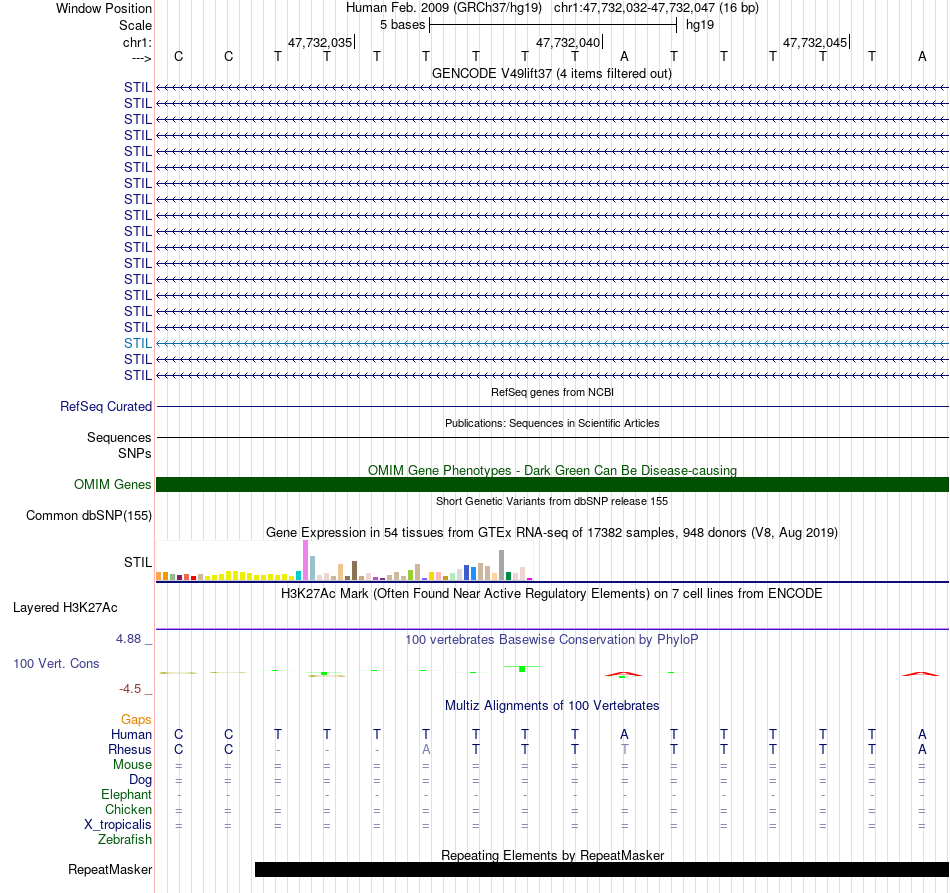The image size is (950, 893).
Task: Click the OMIM Genes track label
Action: click(x=112, y=485)
